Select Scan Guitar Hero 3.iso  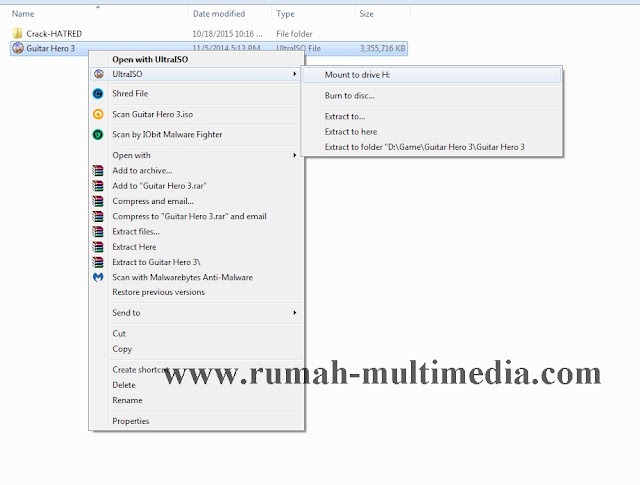pyautogui.click(x=153, y=114)
